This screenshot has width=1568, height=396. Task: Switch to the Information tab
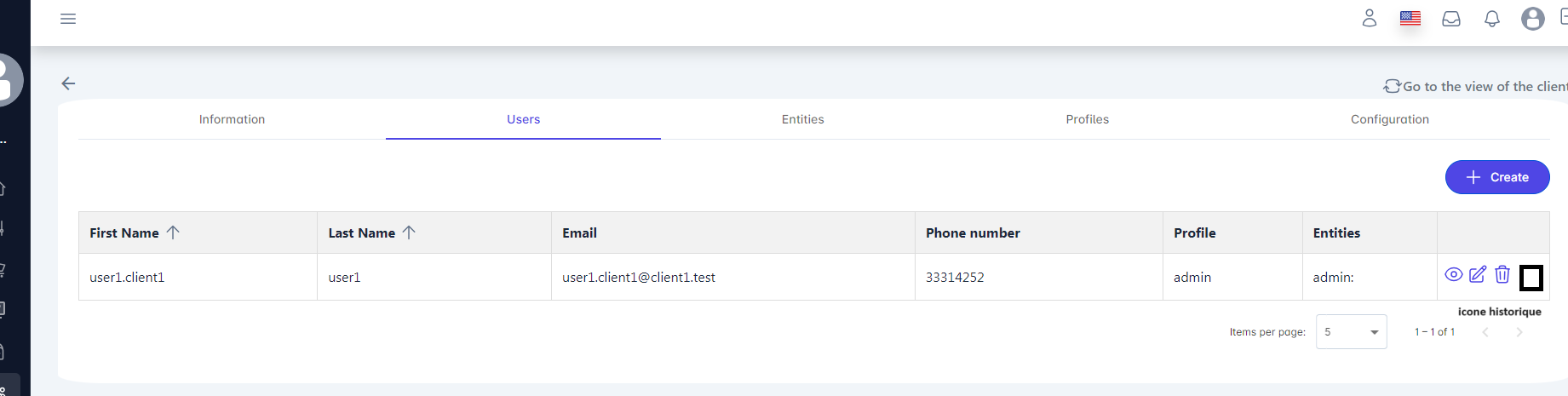pos(232,119)
